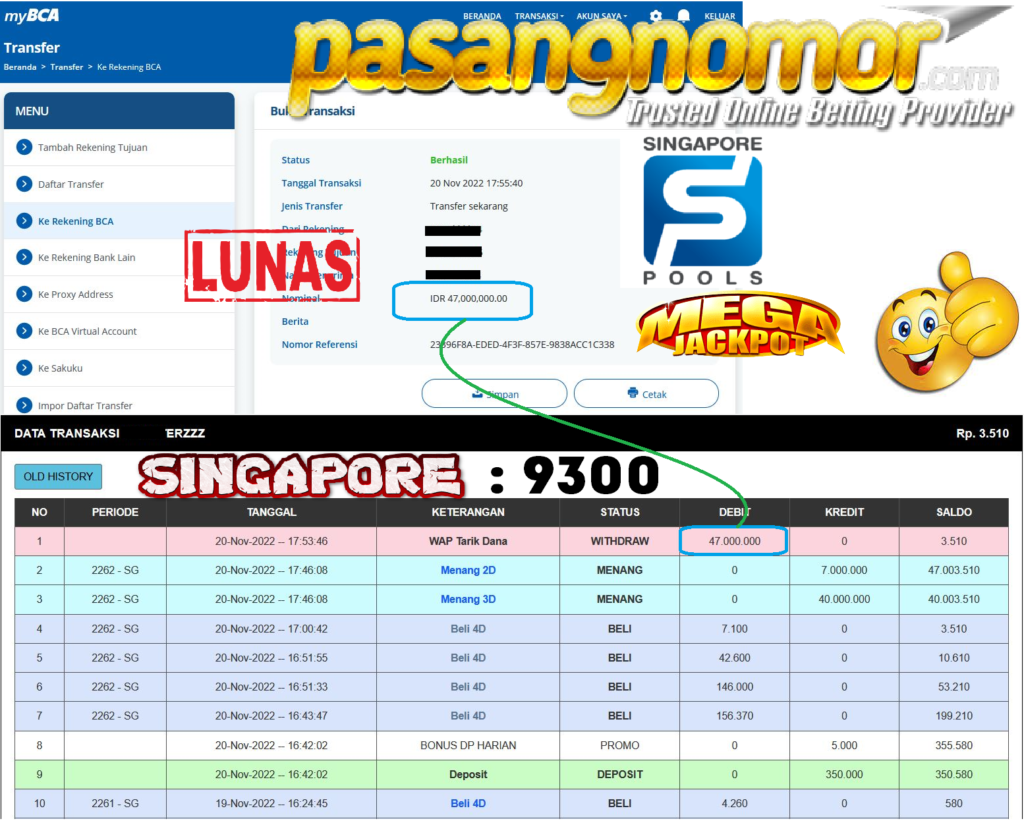Click arrow icon beside Impor Daftar Transfer
This screenshot has height=821, width=1024.
pos(24,405)
